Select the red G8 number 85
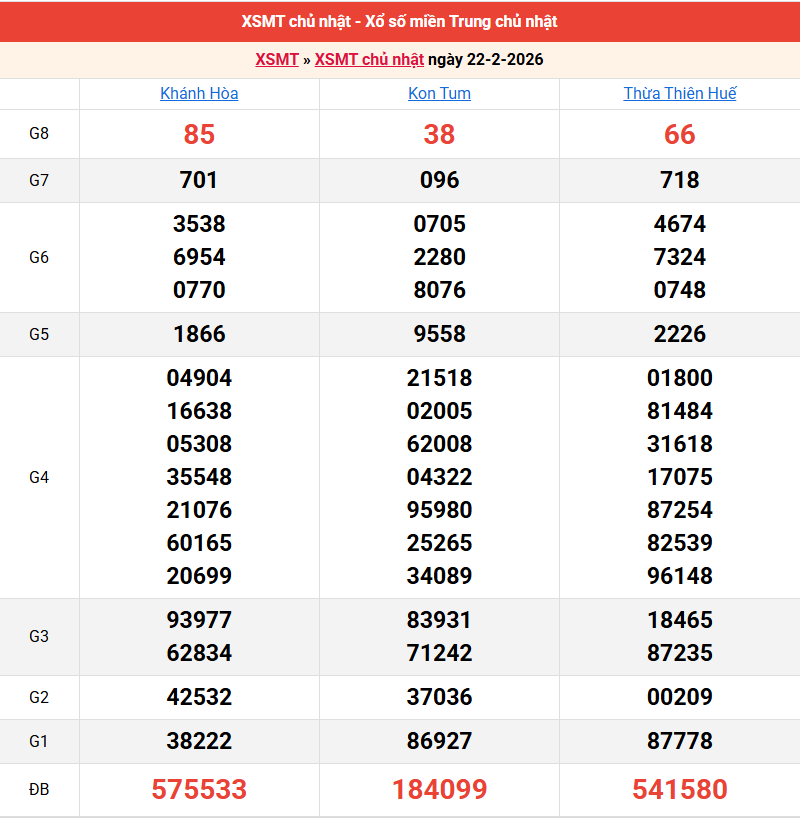Screen dimensions: 800x818 coord(199,134)
